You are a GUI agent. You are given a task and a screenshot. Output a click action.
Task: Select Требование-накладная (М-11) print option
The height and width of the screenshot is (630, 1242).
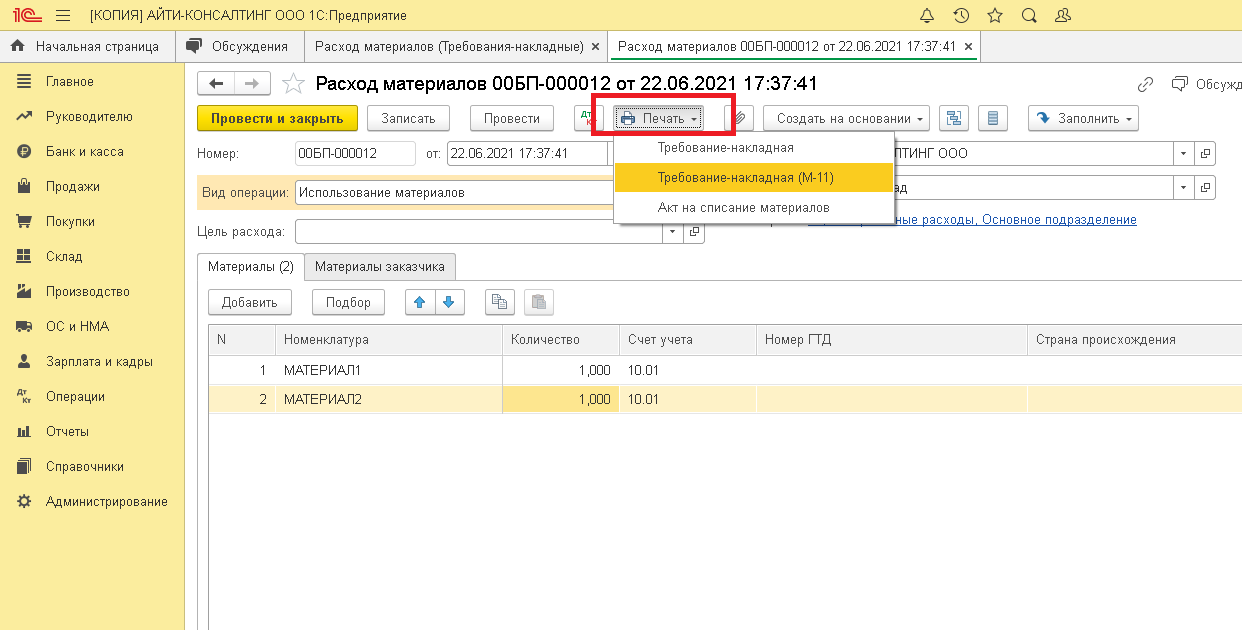click(x=745, y=178)
